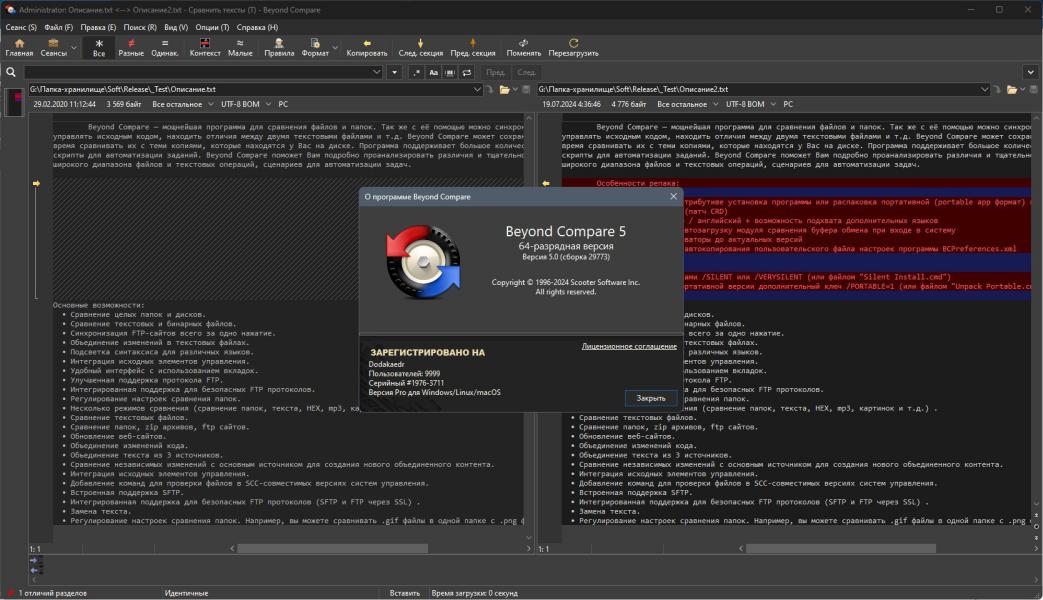The width and height of the screenshot is (1043, 600).
Task: Click the left pane vertical scrollbar
Action: [529, 326]
